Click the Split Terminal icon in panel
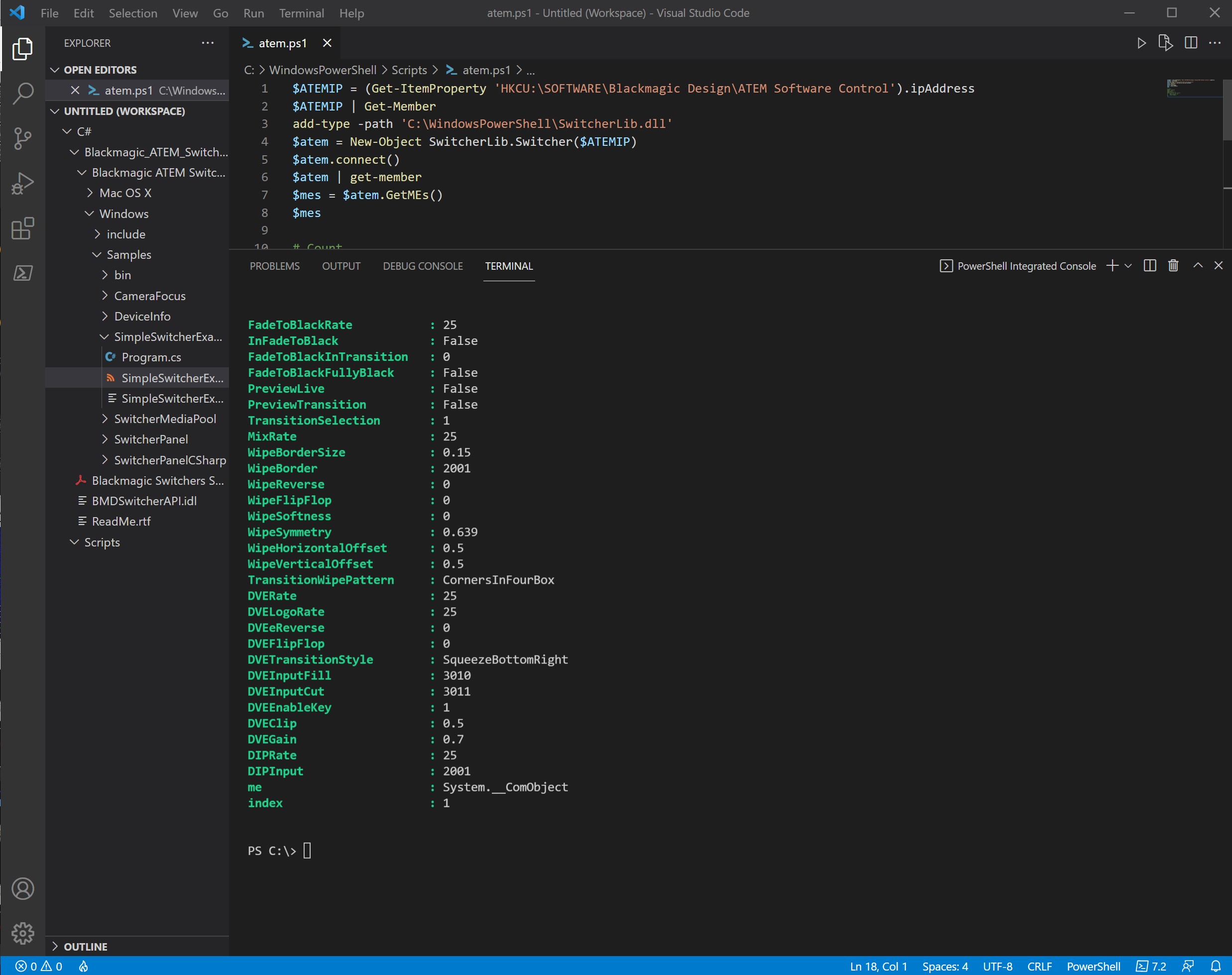The image size is (1232, 975). pyautogui.click(x=1150, y=266)
